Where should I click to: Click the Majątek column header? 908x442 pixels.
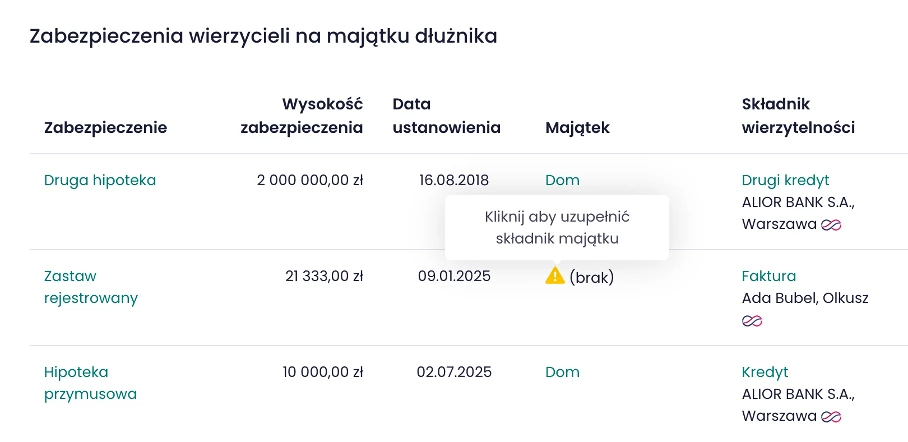(577, 128)
